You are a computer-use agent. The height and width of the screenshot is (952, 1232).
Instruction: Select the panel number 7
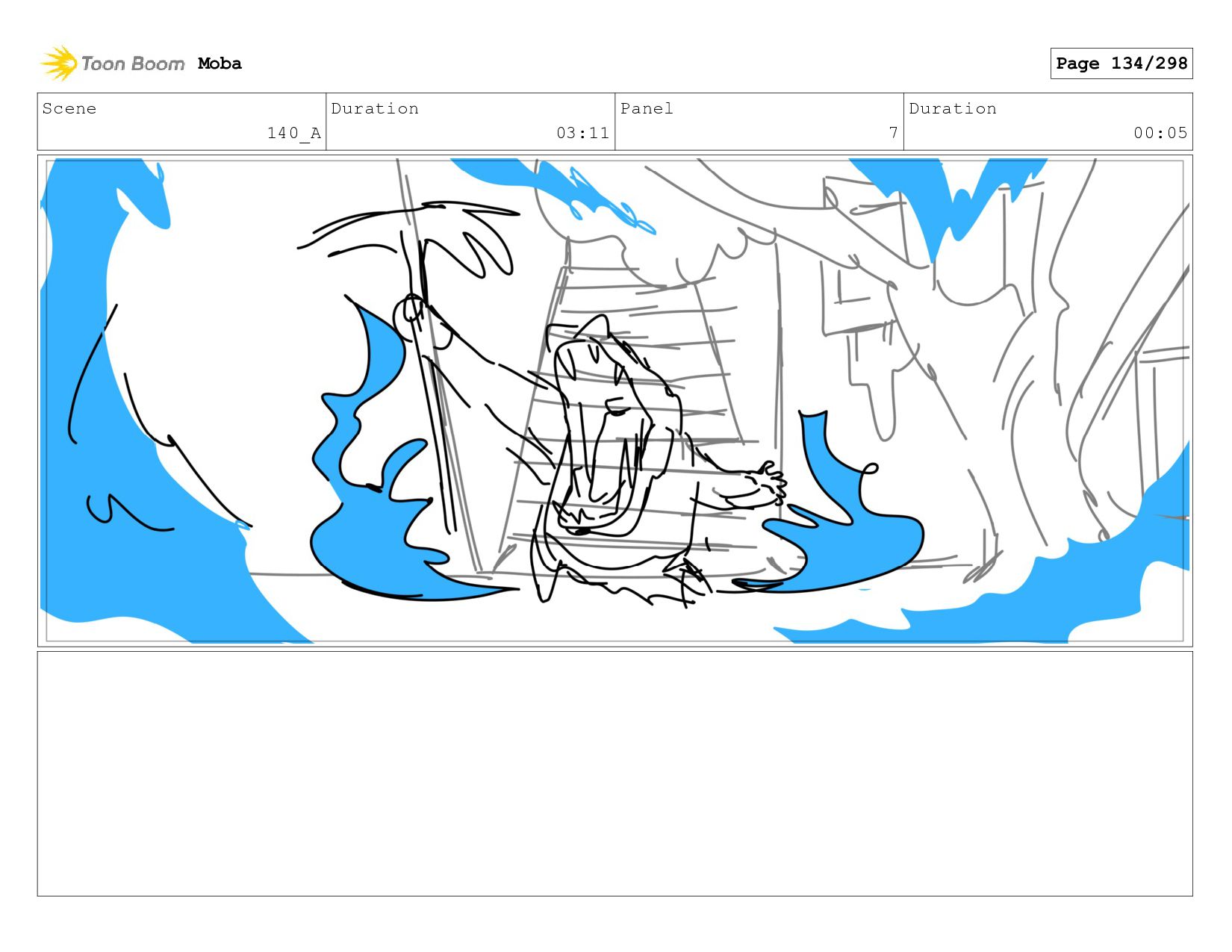pos(893,133)
